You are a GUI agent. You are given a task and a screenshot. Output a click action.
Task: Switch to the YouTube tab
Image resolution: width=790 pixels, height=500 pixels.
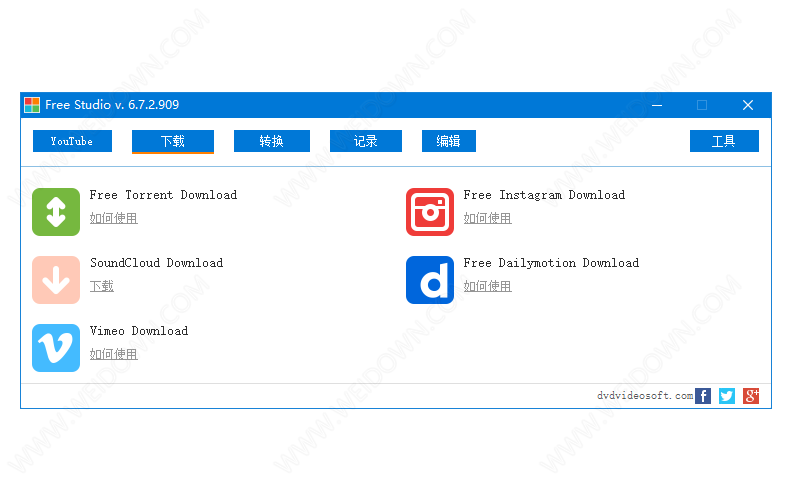click(73, 141)
